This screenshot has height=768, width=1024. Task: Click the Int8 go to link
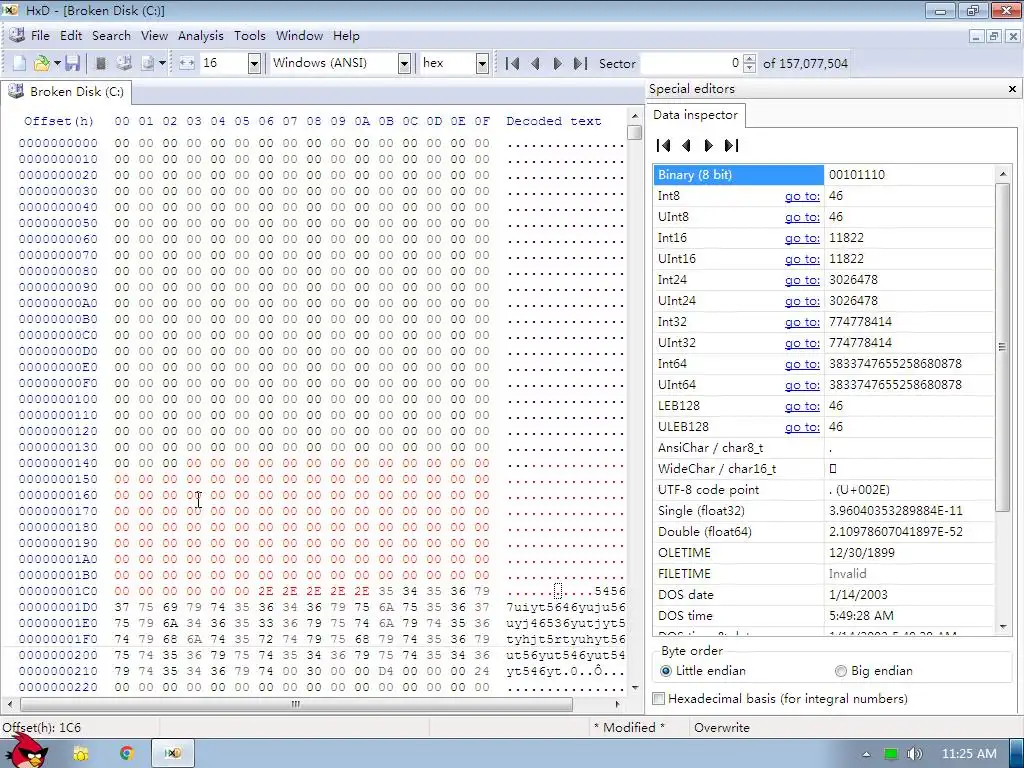click(802, 196)
